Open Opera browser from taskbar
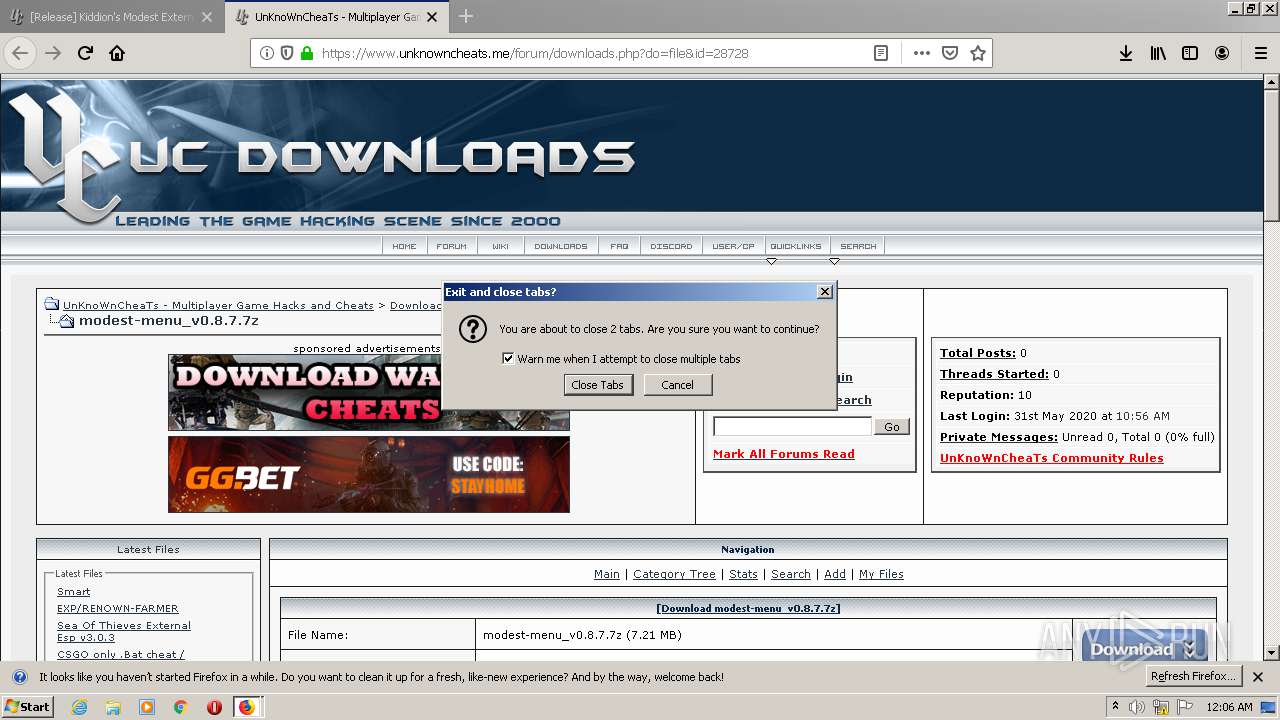Image resolution: width=1280 pixels, height=720 pixels. [214, 707]
